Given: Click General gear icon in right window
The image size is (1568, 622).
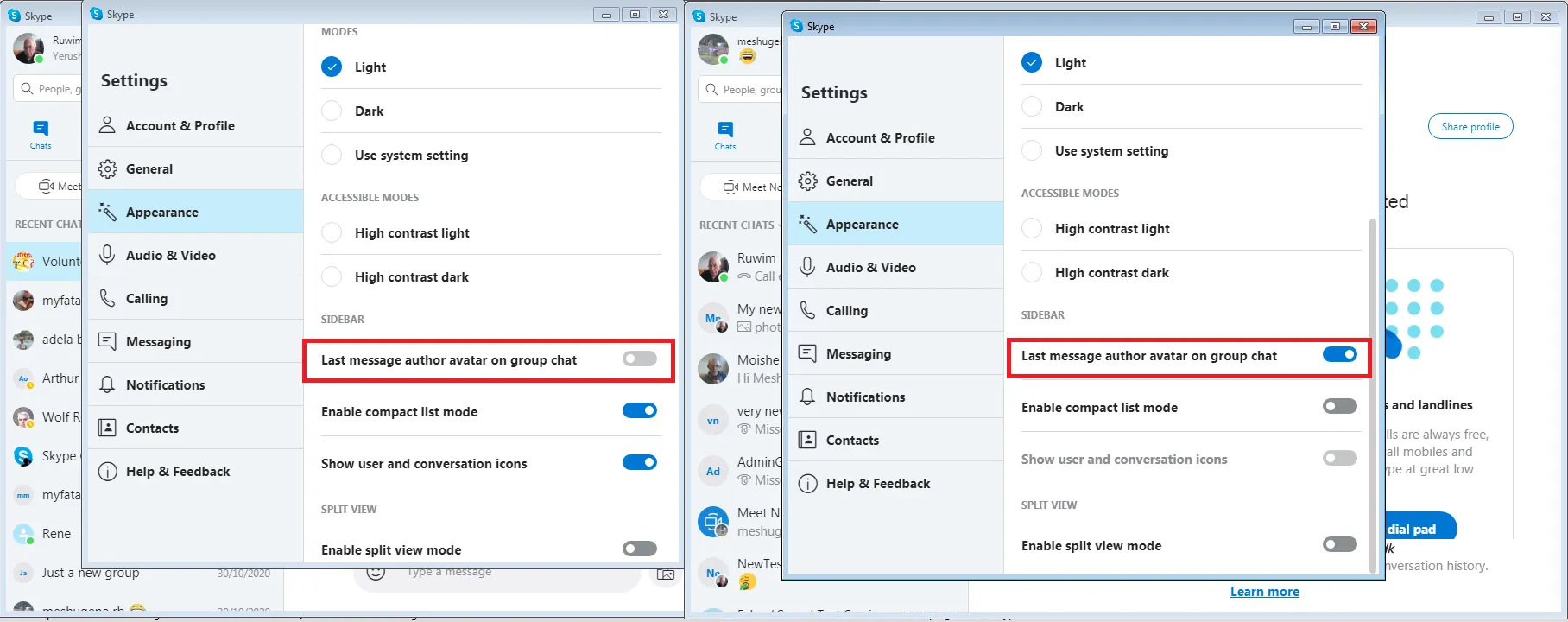Looking at the screenshot, I should point(807,181).
